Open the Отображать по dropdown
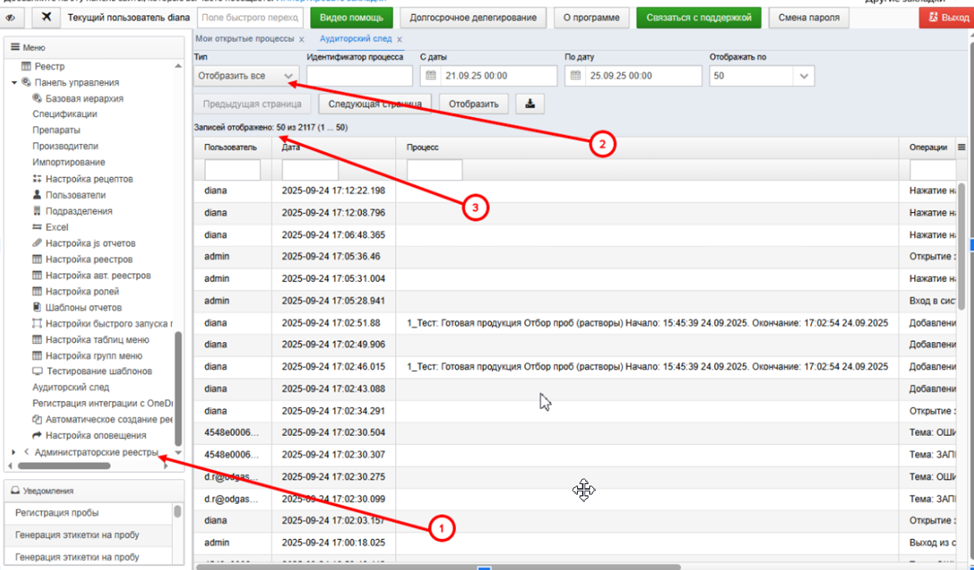The image size is (974, 570). 762,76
